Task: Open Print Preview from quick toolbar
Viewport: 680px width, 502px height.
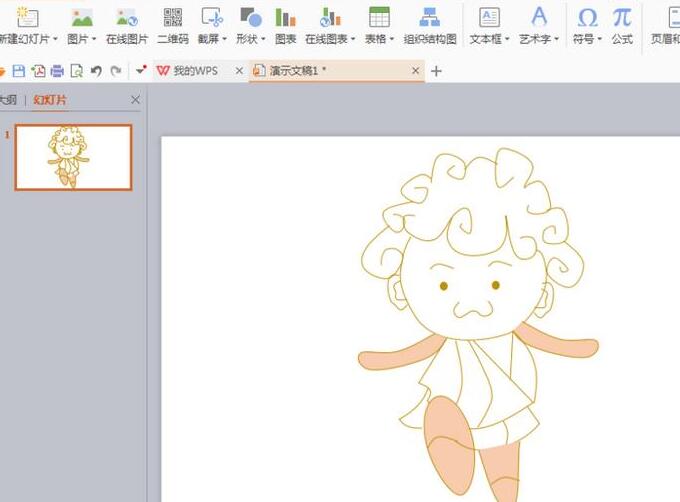Action: pyautogui.click(x=77, y=71)
